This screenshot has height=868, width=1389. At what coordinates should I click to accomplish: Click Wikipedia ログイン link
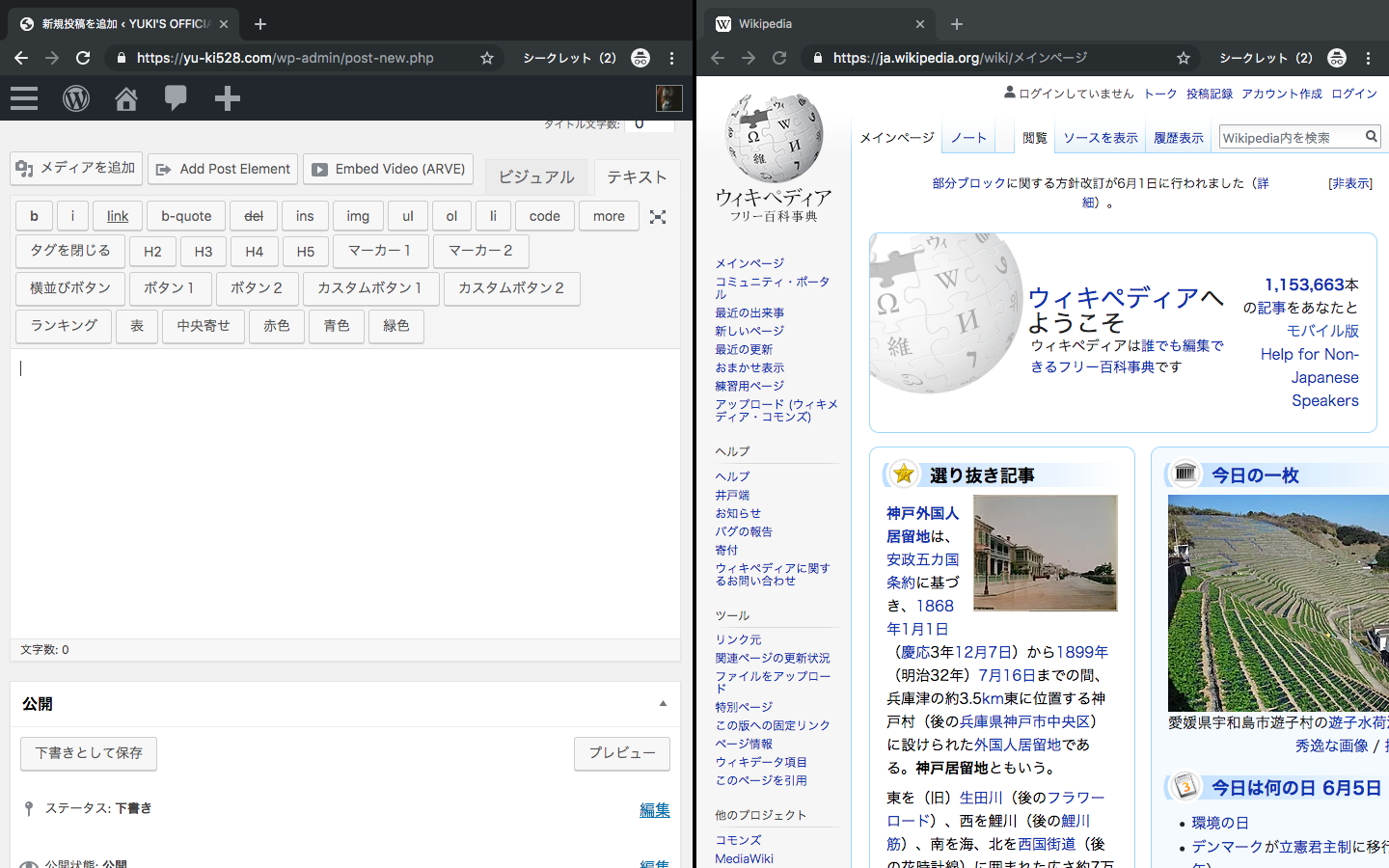click(x=1354, y=94)
